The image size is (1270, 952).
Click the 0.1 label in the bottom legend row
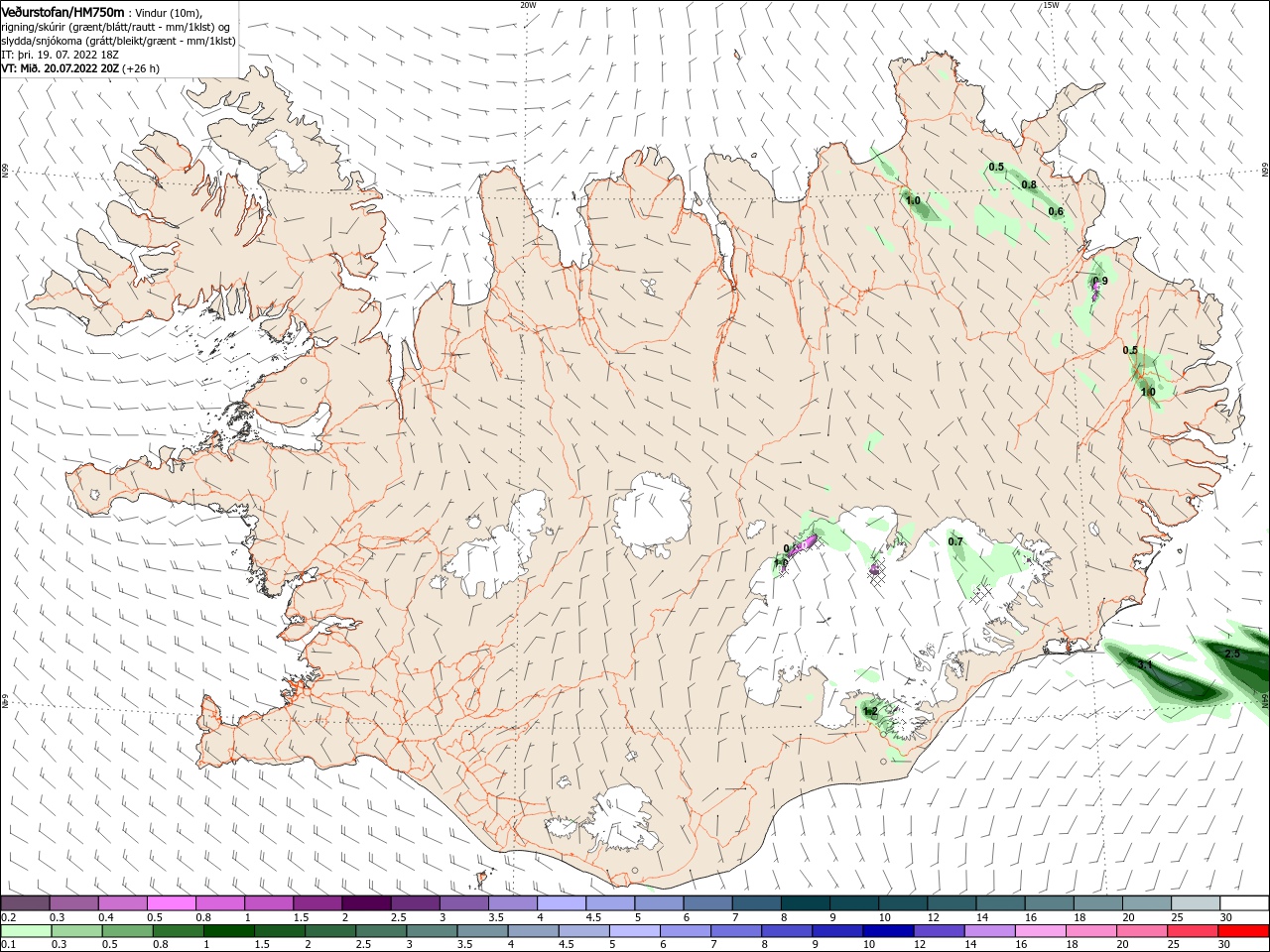click(x=9, y=945)
